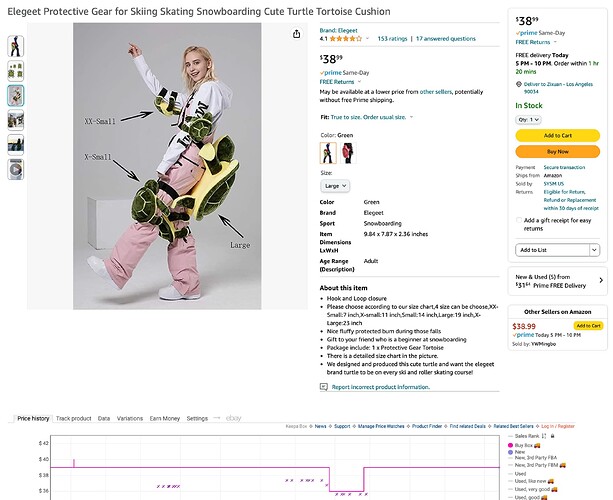613x500 pixels.
Task: Select the red color swatch option
Action: [348, 153]
